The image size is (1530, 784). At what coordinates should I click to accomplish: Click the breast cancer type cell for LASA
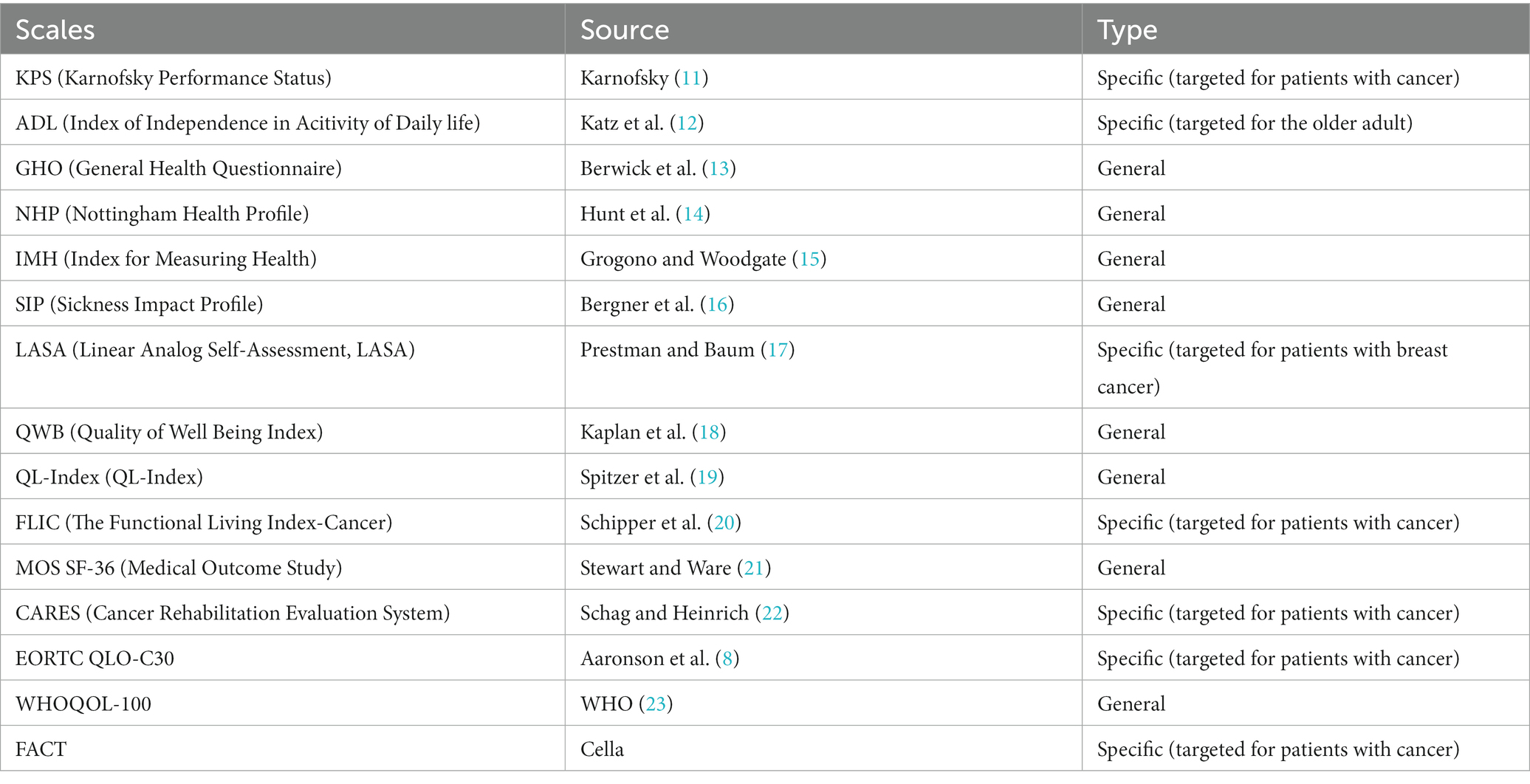coord(1306,368)
